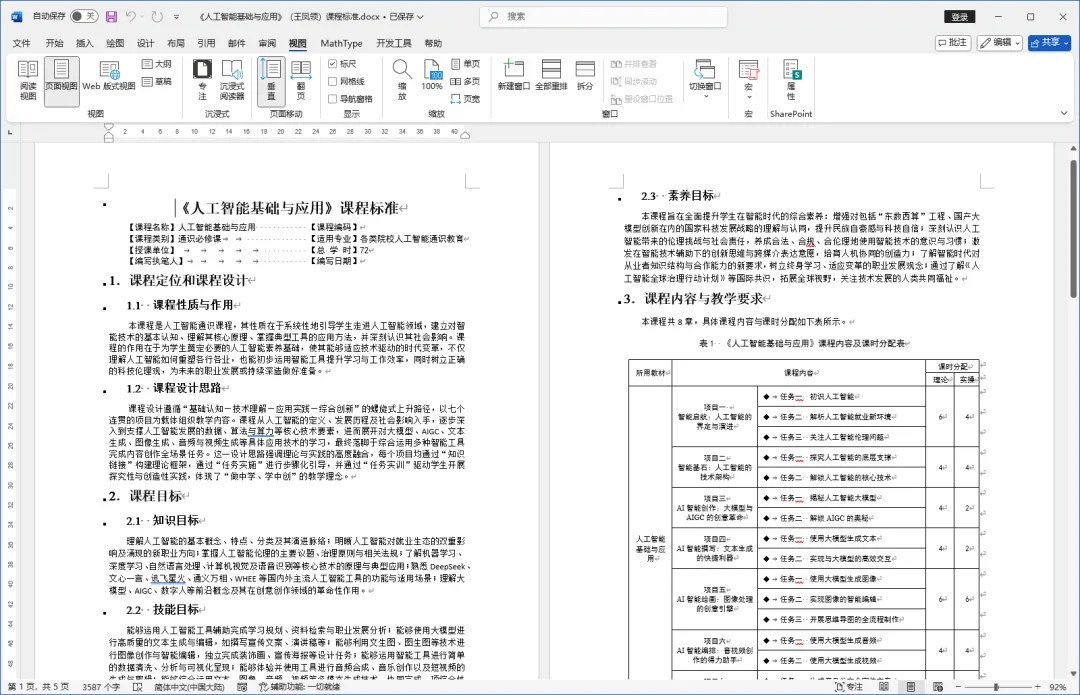The image size is (1080, 695).
Task: Click word count 3587 个字
Action: click(101, 687)
